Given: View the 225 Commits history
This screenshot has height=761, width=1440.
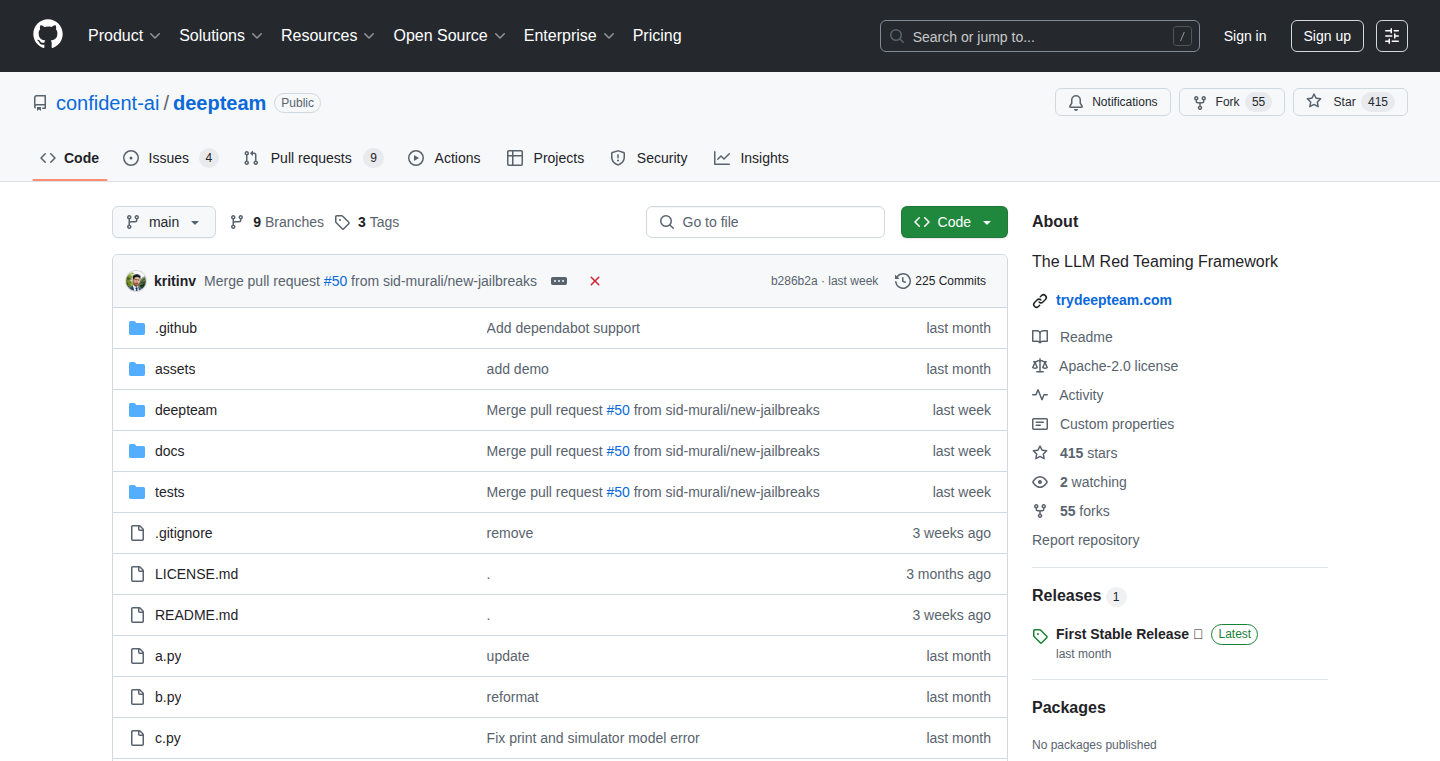Looking at the screenshot, I should tap(941, 281).
